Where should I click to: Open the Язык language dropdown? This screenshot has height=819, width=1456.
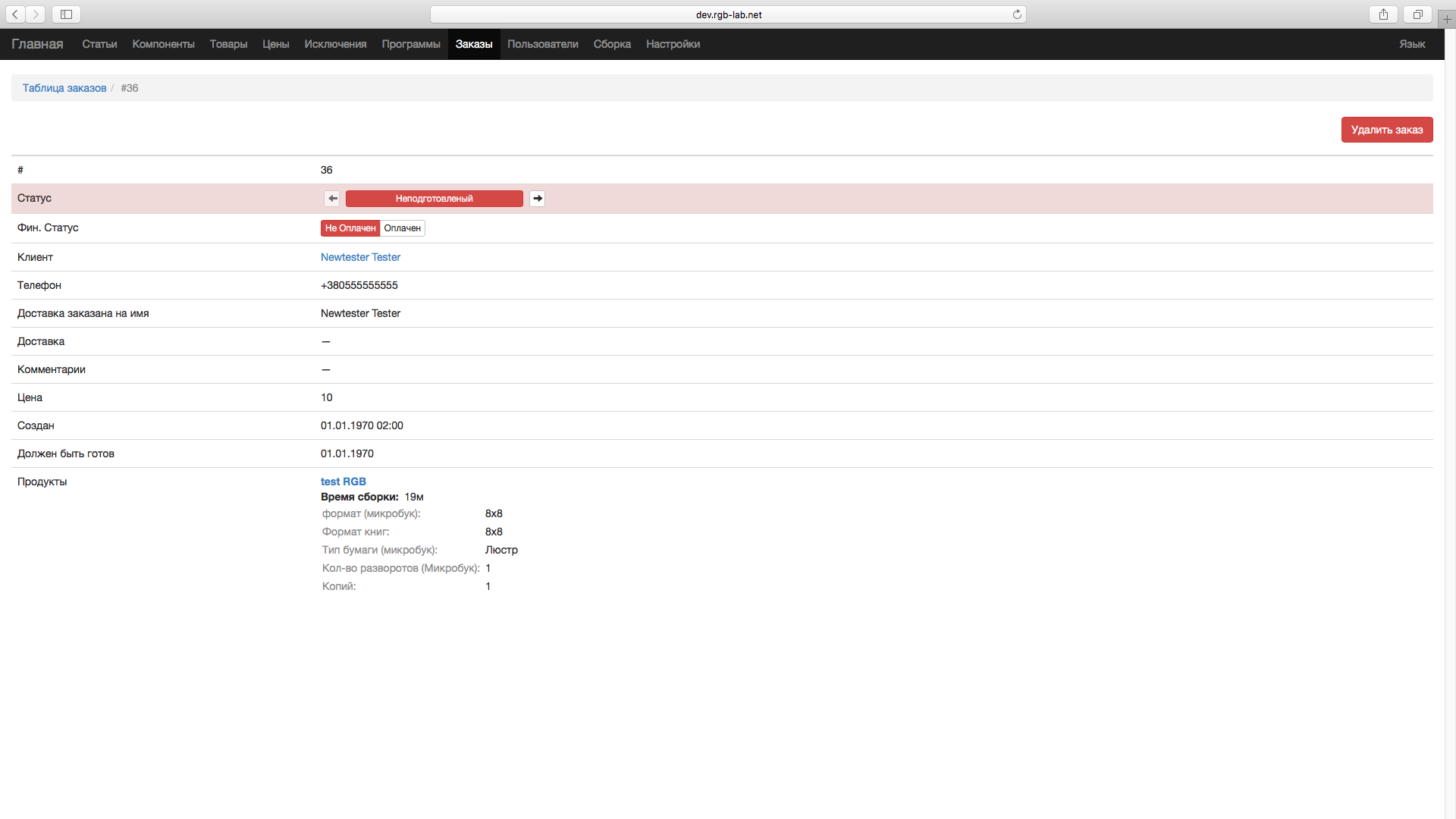1411,44
